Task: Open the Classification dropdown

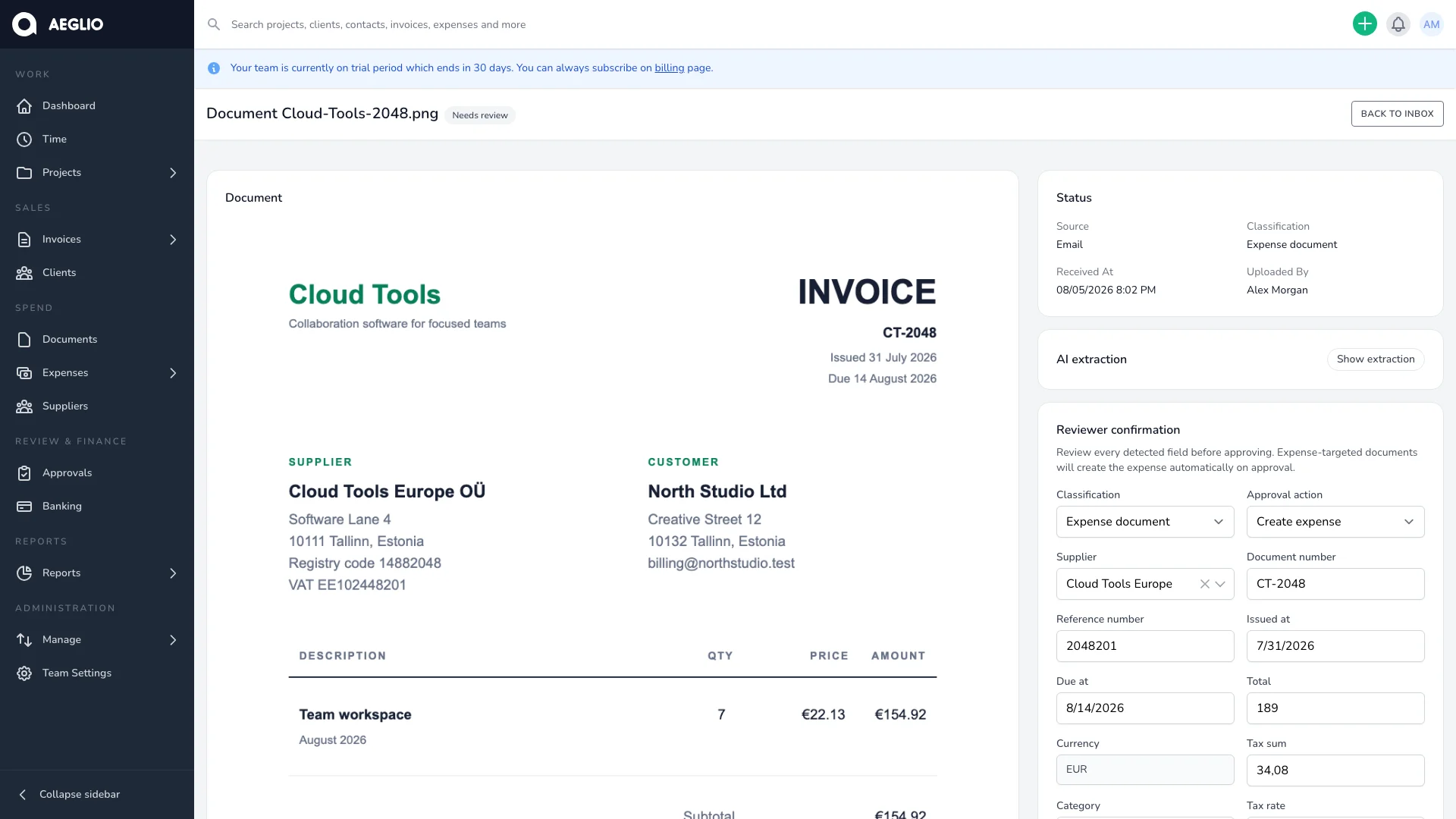Action: click(x=1145, y=522)
